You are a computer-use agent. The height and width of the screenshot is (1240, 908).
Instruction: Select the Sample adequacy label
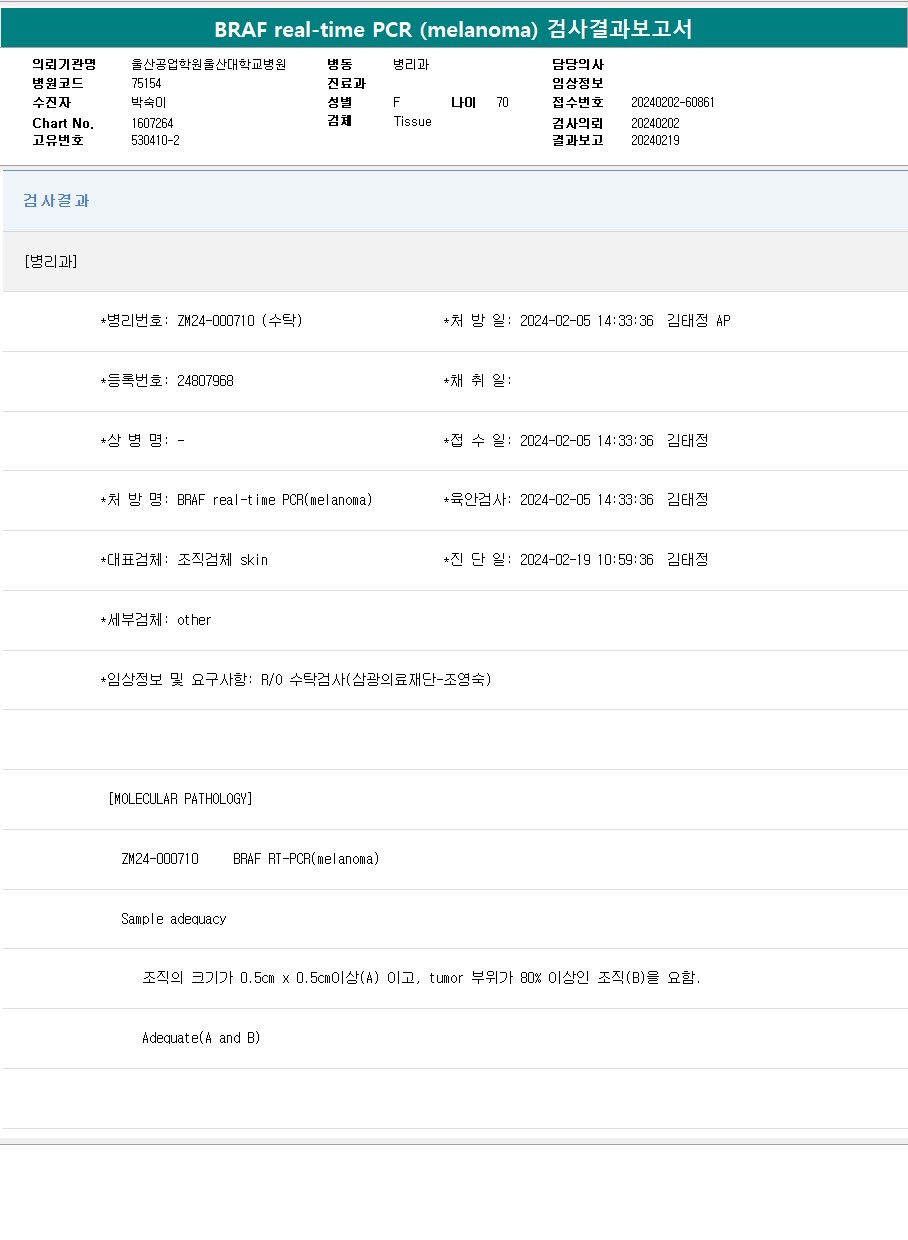174,919
